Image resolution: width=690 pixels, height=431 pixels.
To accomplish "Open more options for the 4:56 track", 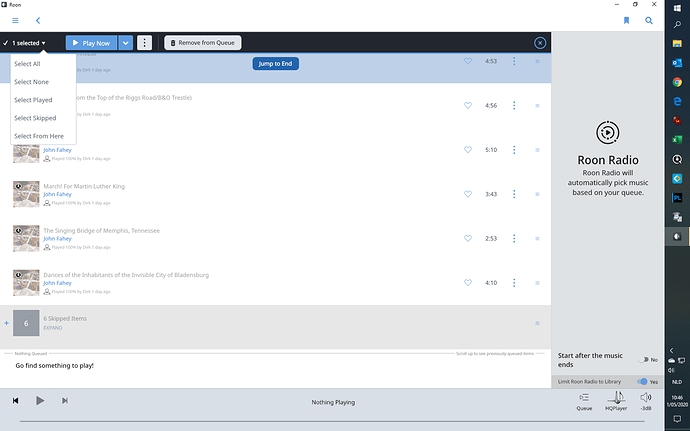I will 514,105.
